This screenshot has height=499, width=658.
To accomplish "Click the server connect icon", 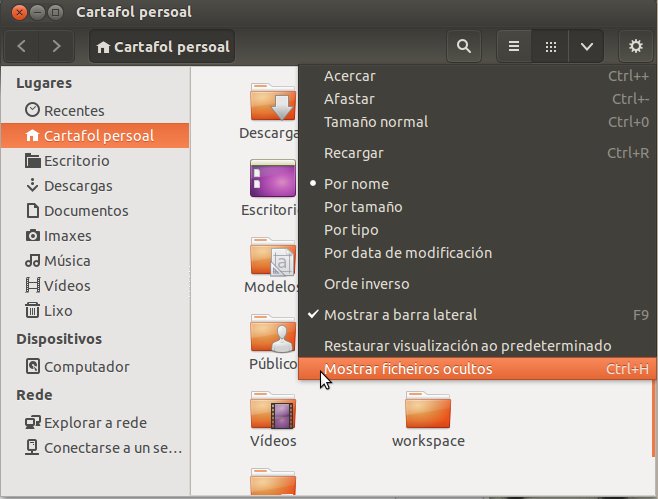I will pyautogui.click(x=32, y=447).
